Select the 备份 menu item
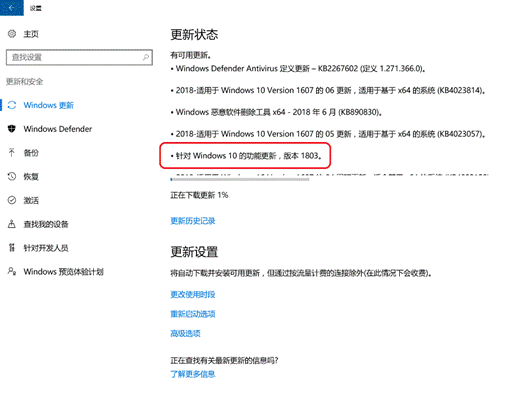525x407 pixels. pyautogui.click(x=31, y=153)
